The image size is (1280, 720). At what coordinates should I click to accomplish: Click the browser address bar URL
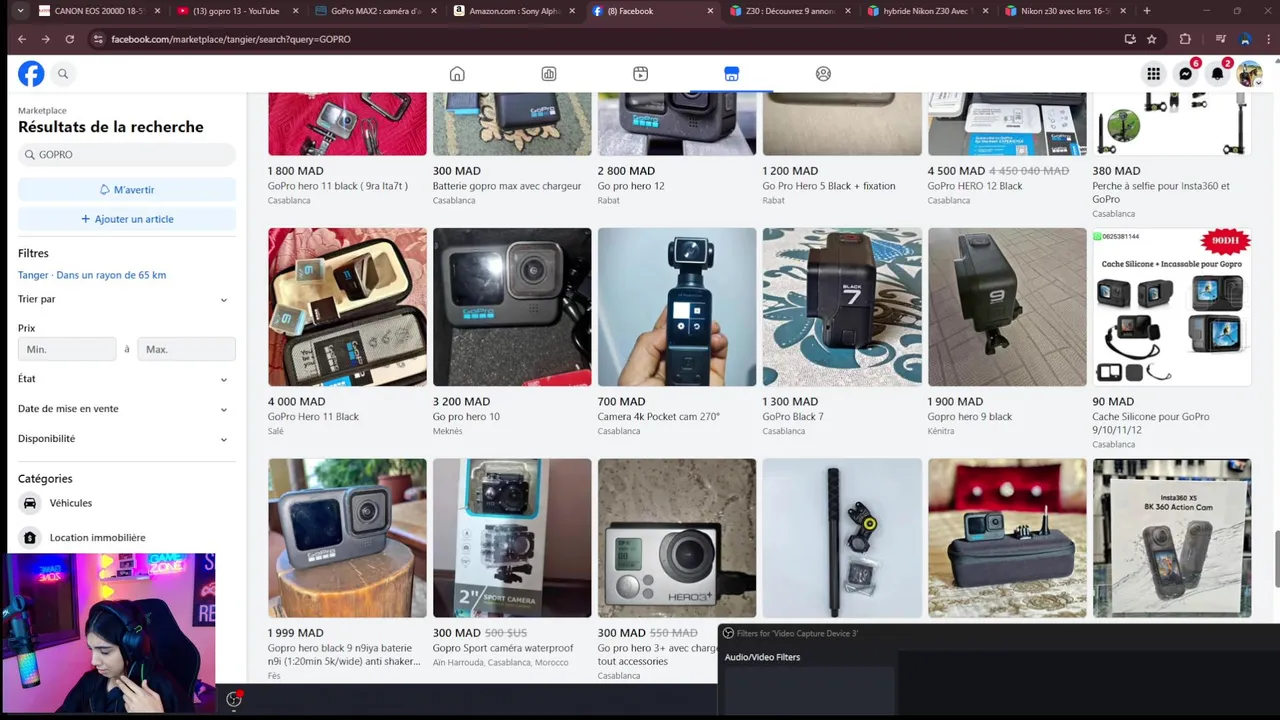pyautogui.click(x=231, y=39)
